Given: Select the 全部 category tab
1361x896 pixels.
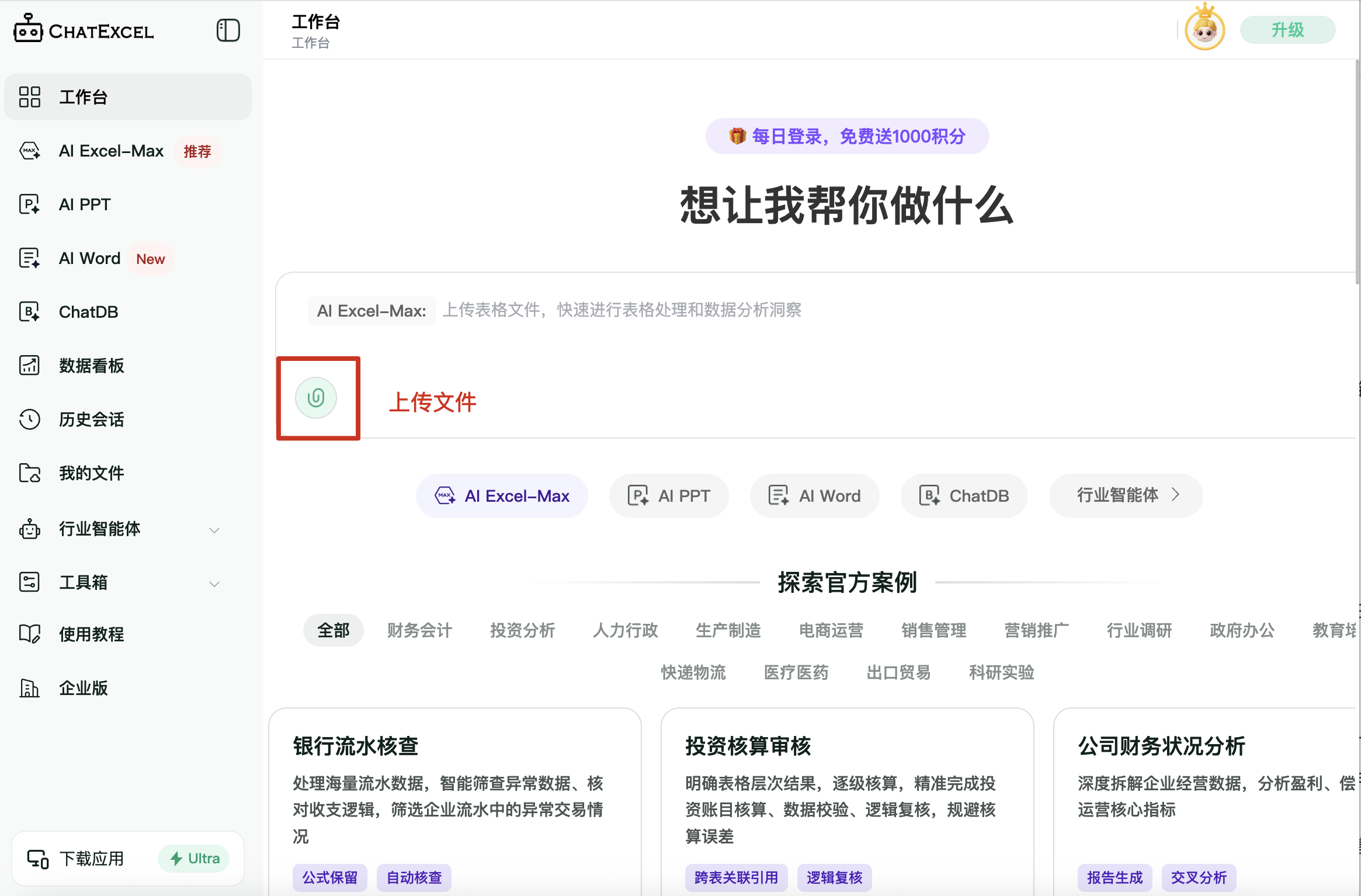Looking at the screenshot, I should pos(334,630).
